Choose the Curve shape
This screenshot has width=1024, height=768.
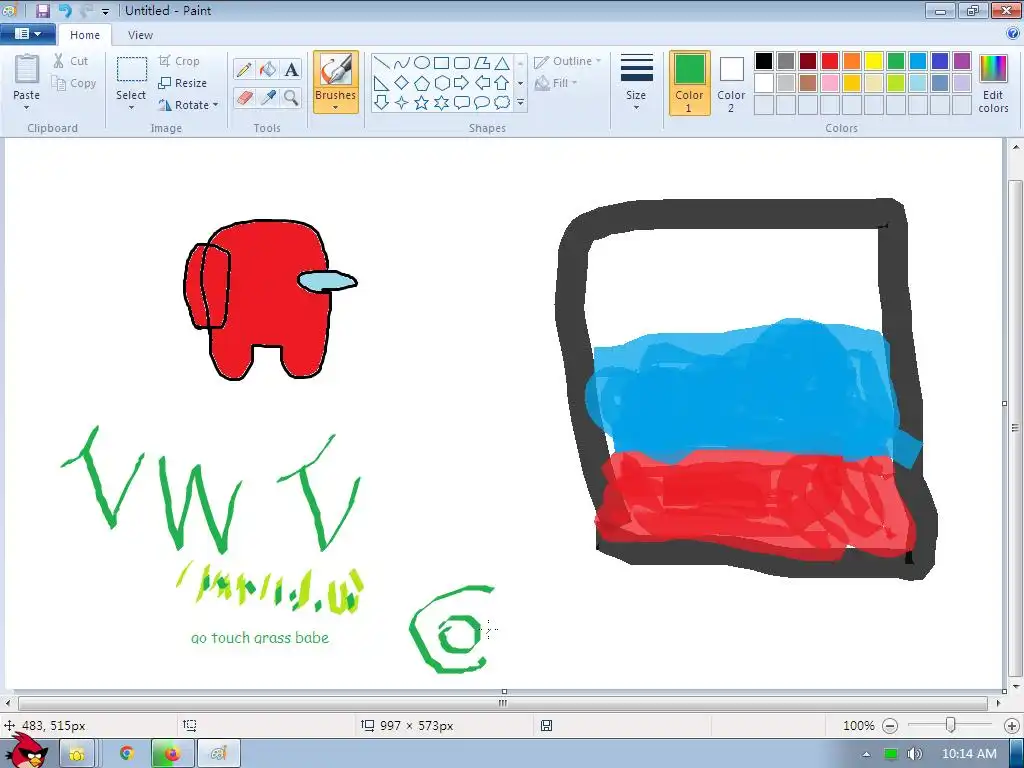pyautogui.click(x=402, y=63)
